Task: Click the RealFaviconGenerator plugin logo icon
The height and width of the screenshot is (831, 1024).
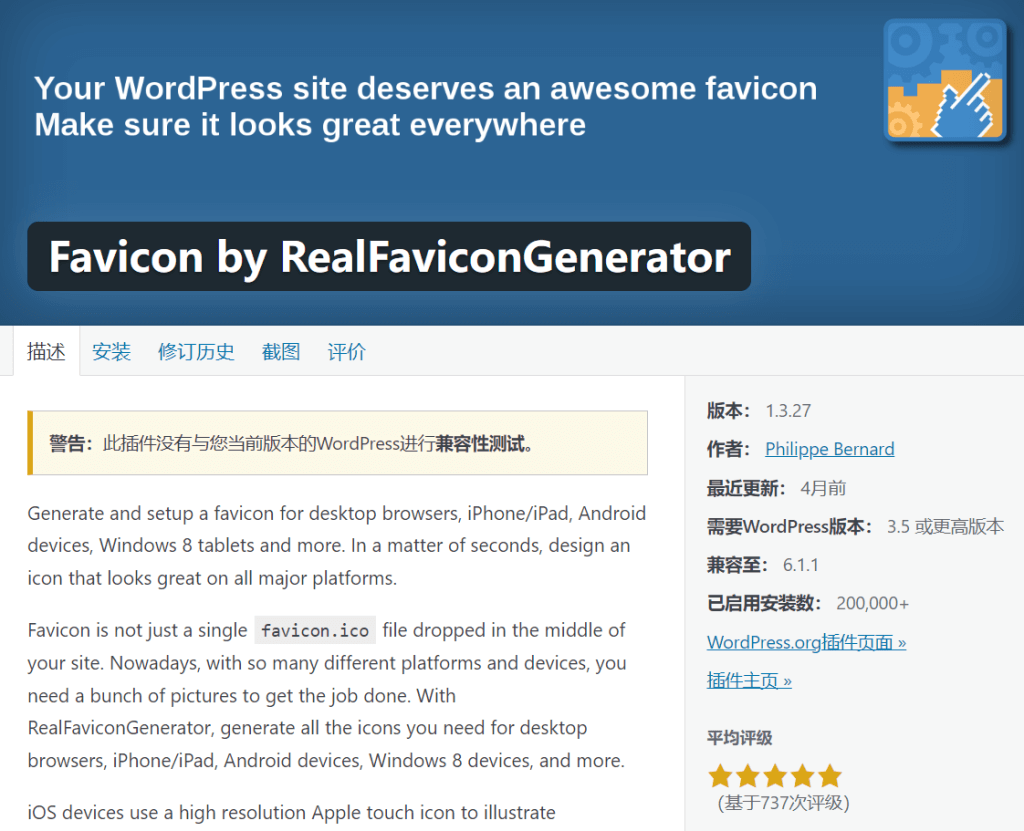Action: (x=944, y=80)
